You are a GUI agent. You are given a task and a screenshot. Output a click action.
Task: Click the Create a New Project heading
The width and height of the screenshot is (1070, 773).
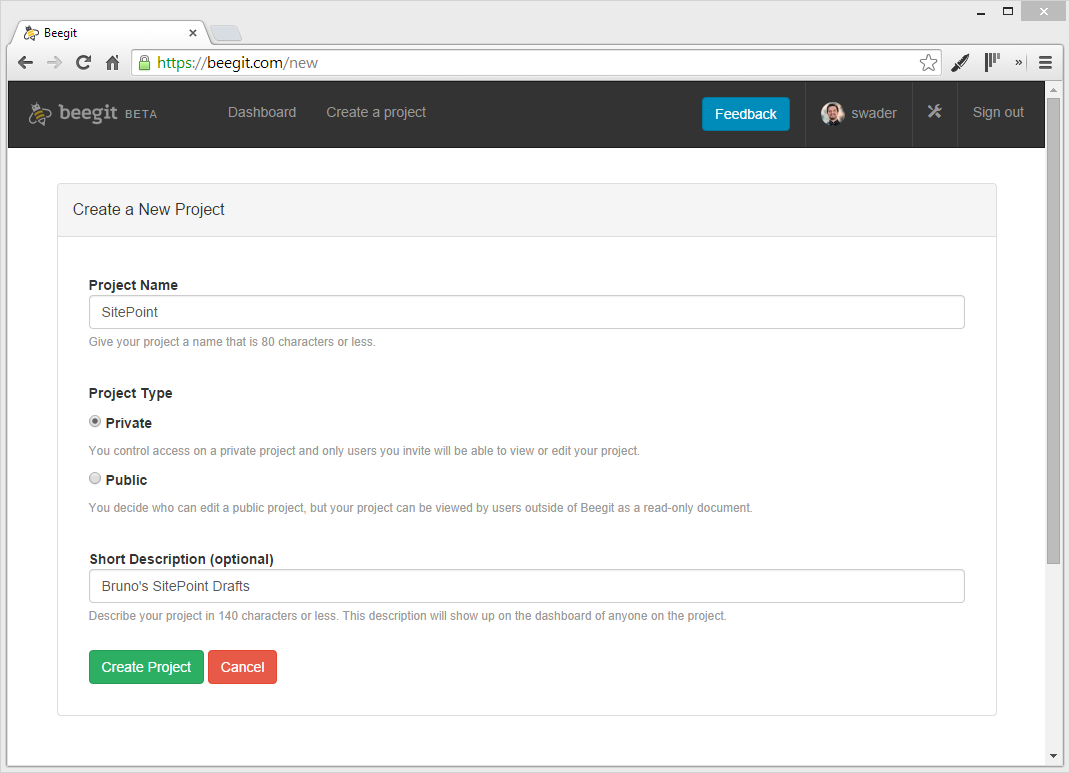(x=149, y=209)
